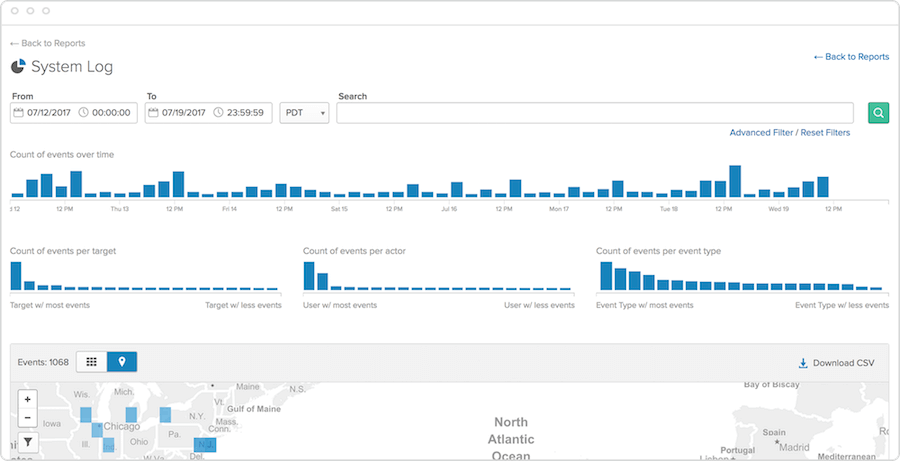Screen dimensions: 900x461
Task: Click the Back to Reports link at top right
Action: pyautogui.click(x=851, y=57)
